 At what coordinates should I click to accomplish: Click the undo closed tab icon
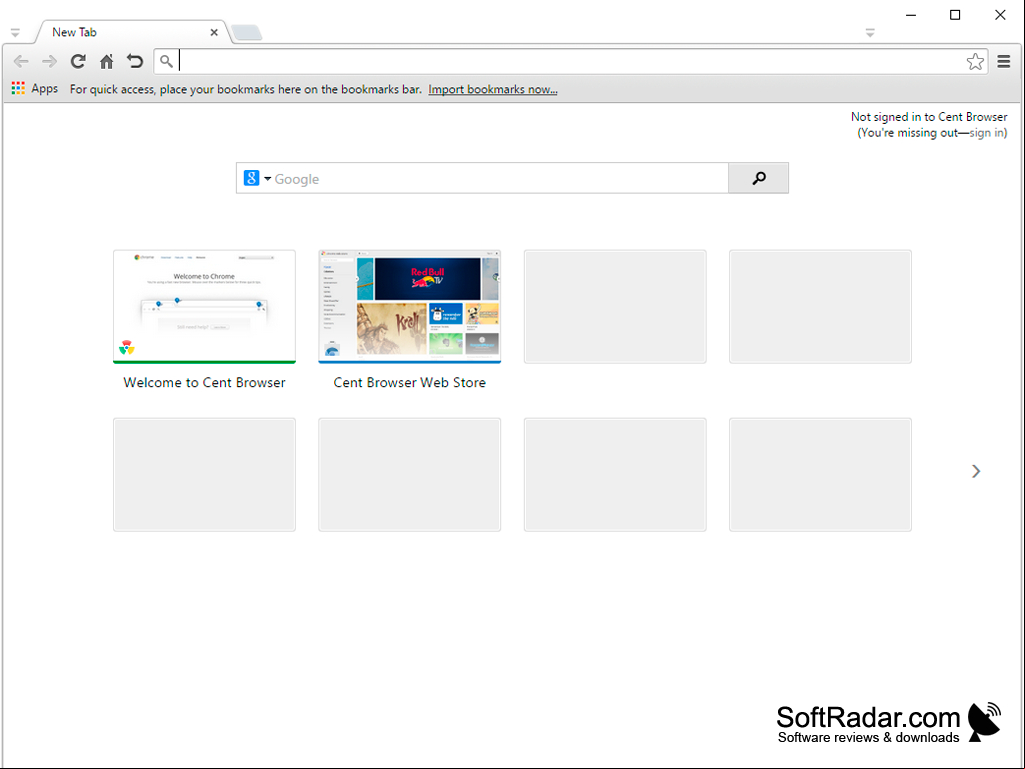(x=135, y=61)
